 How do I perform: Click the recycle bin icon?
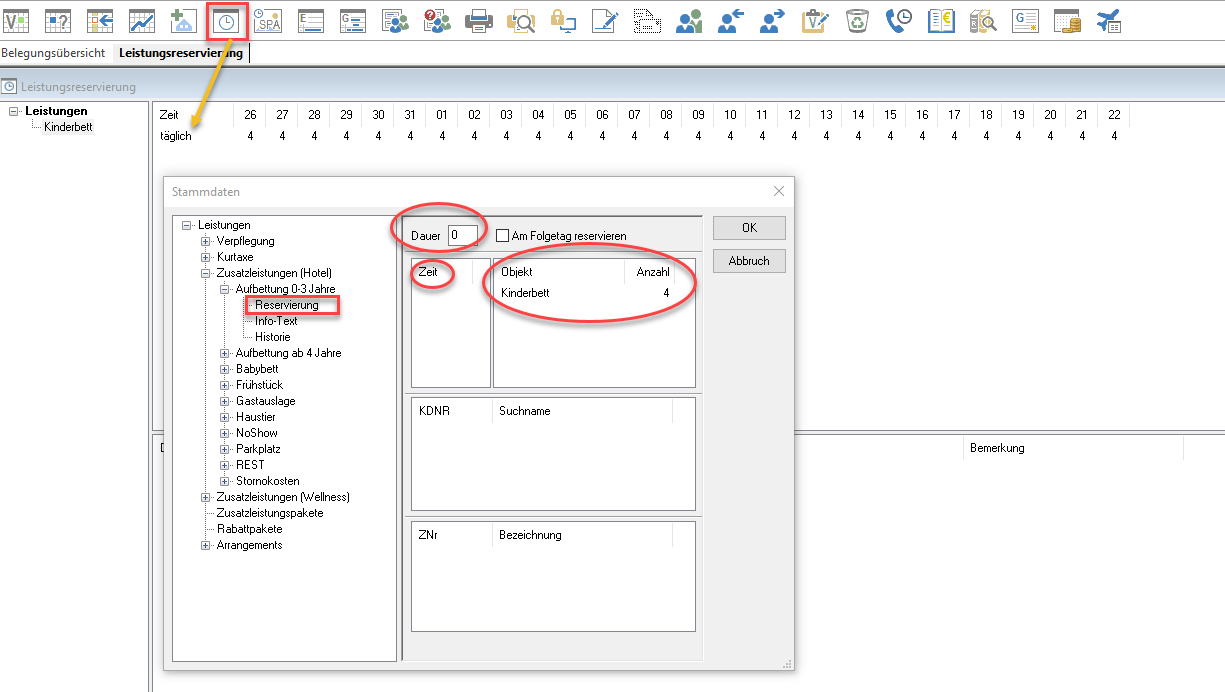858,20
